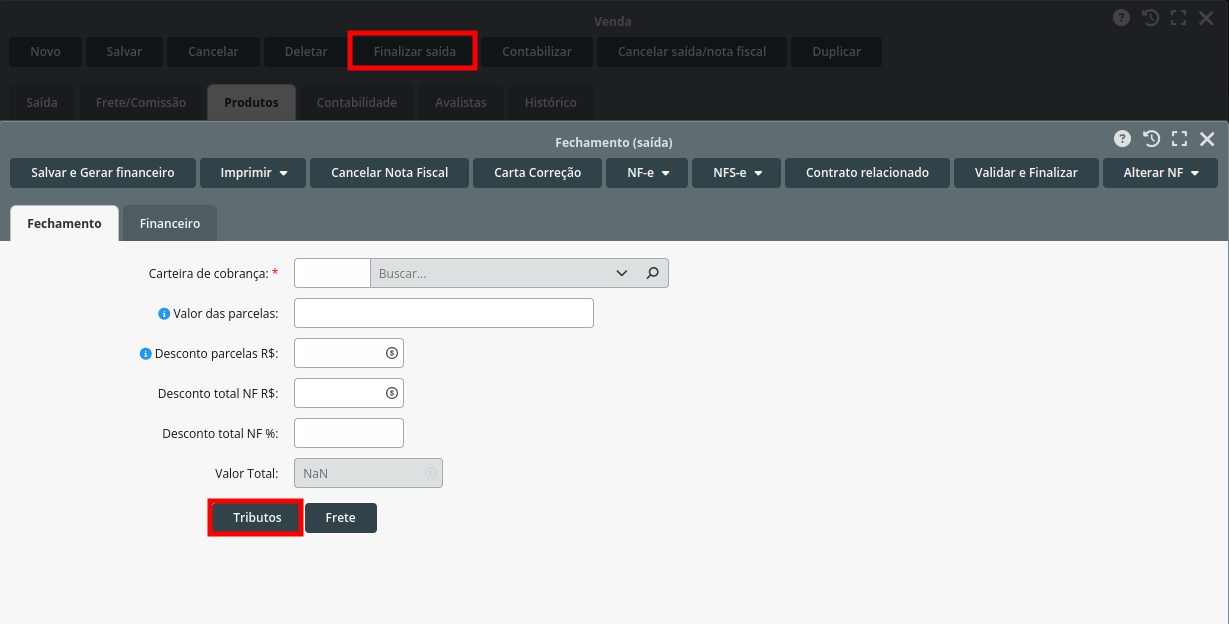Click info icon beside Desconto parcelas R$

click(146, 354)
